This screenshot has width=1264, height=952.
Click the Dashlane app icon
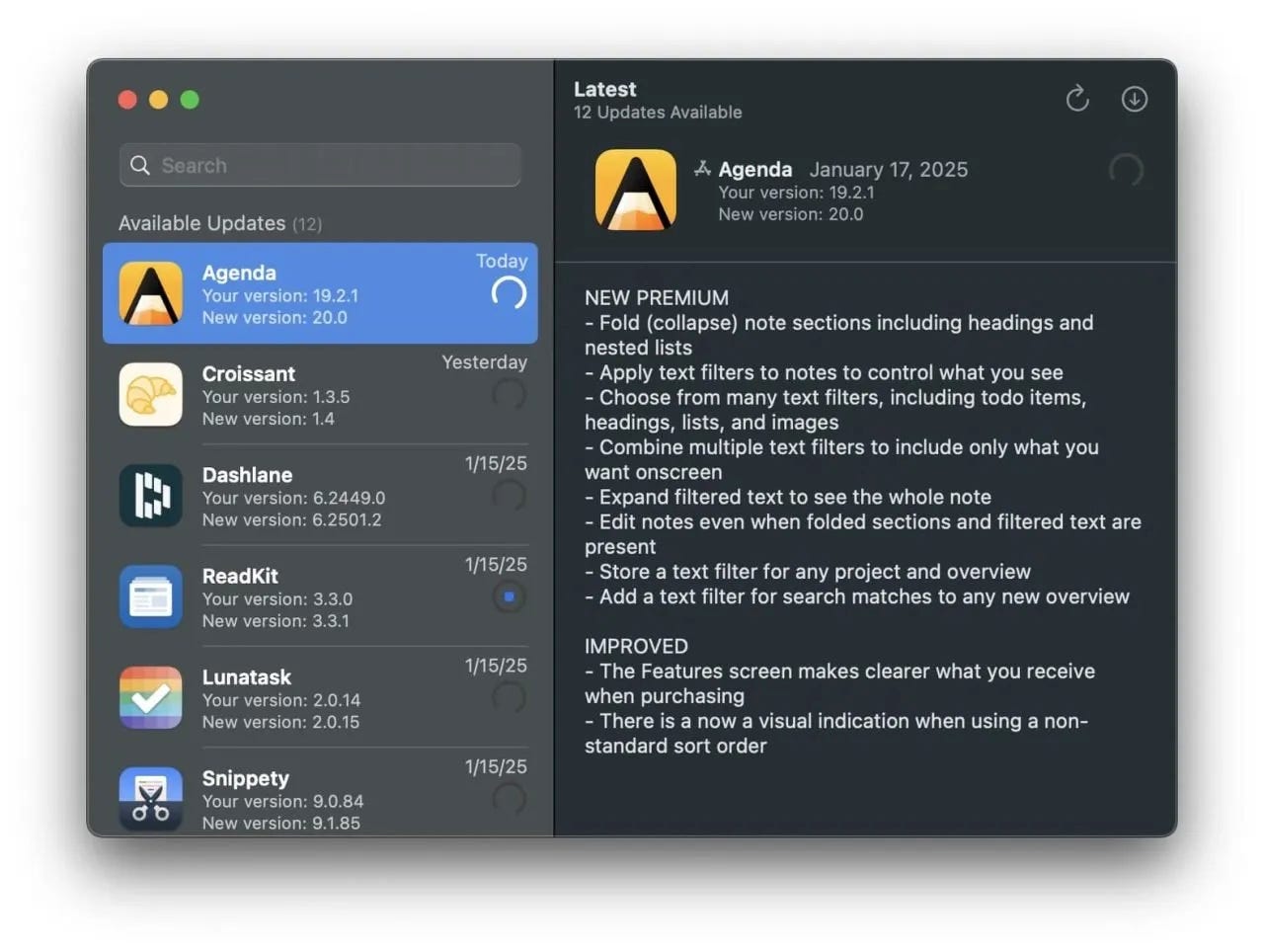tap(150, 496)
